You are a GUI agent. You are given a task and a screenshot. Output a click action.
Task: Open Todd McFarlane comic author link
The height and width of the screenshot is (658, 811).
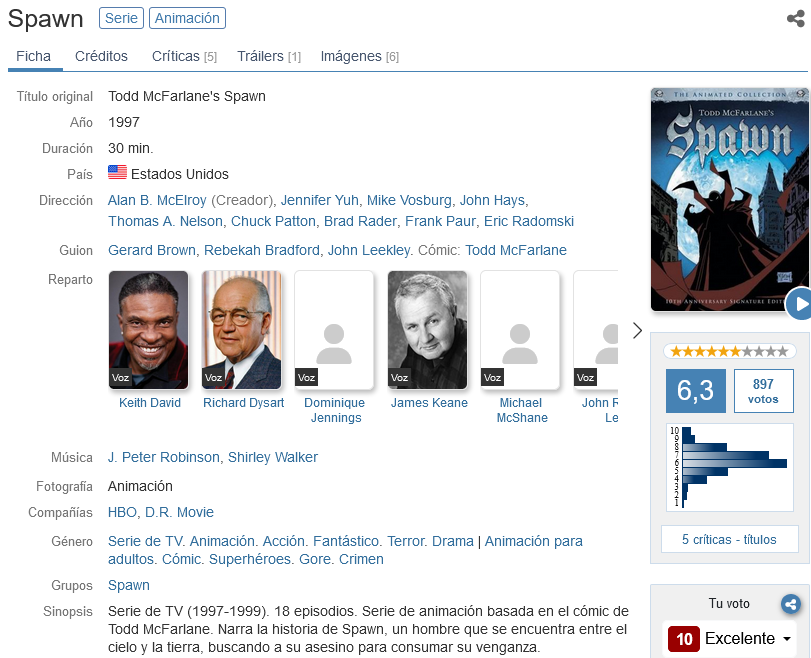516,250
